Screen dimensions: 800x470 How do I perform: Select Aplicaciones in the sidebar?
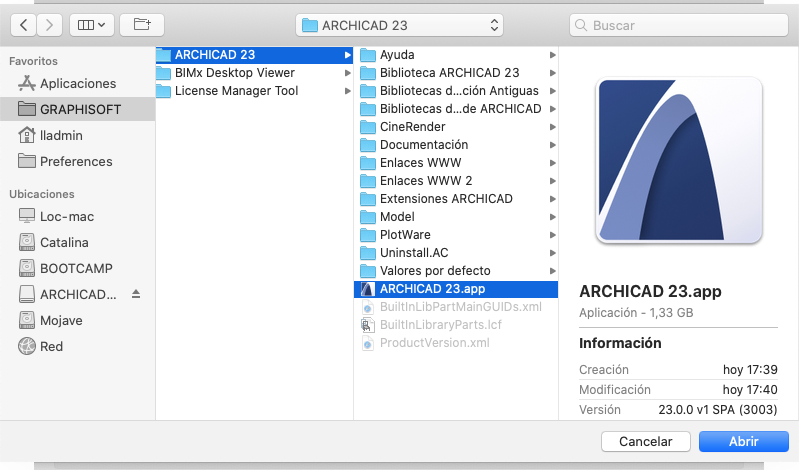(78, 83)
